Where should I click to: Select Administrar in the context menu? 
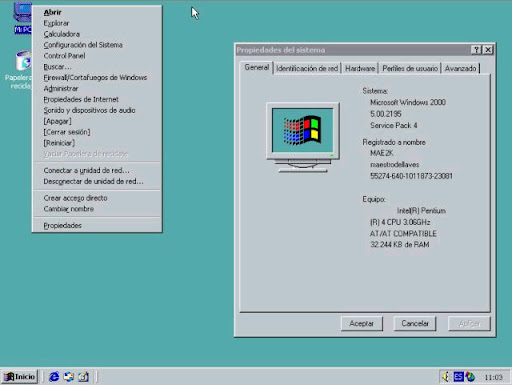pyautogui.click(x=97, y=88)
